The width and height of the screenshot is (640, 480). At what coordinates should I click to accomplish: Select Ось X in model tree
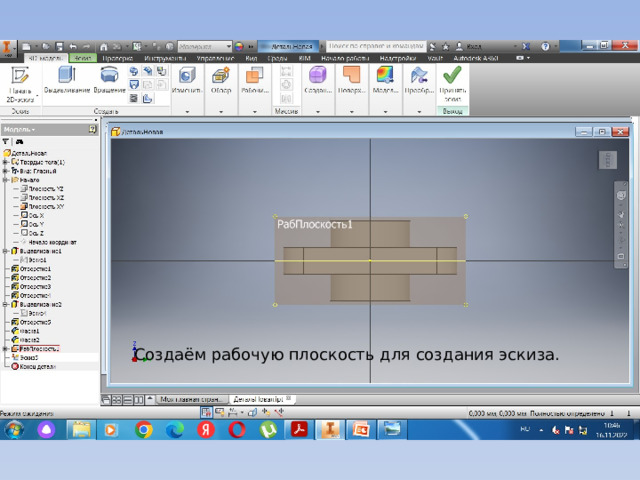click(33, 216)
